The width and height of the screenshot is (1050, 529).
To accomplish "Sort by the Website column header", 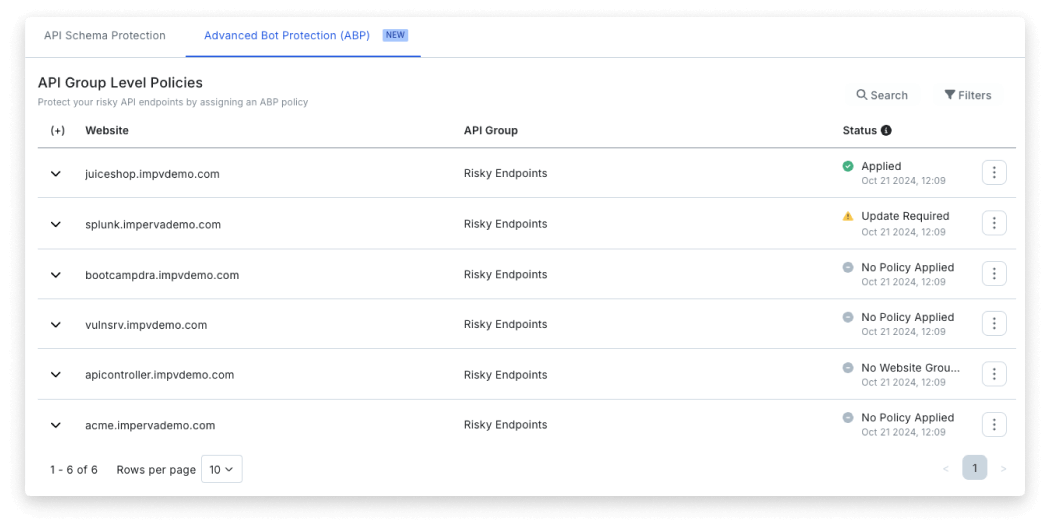I will coord(107,130).
